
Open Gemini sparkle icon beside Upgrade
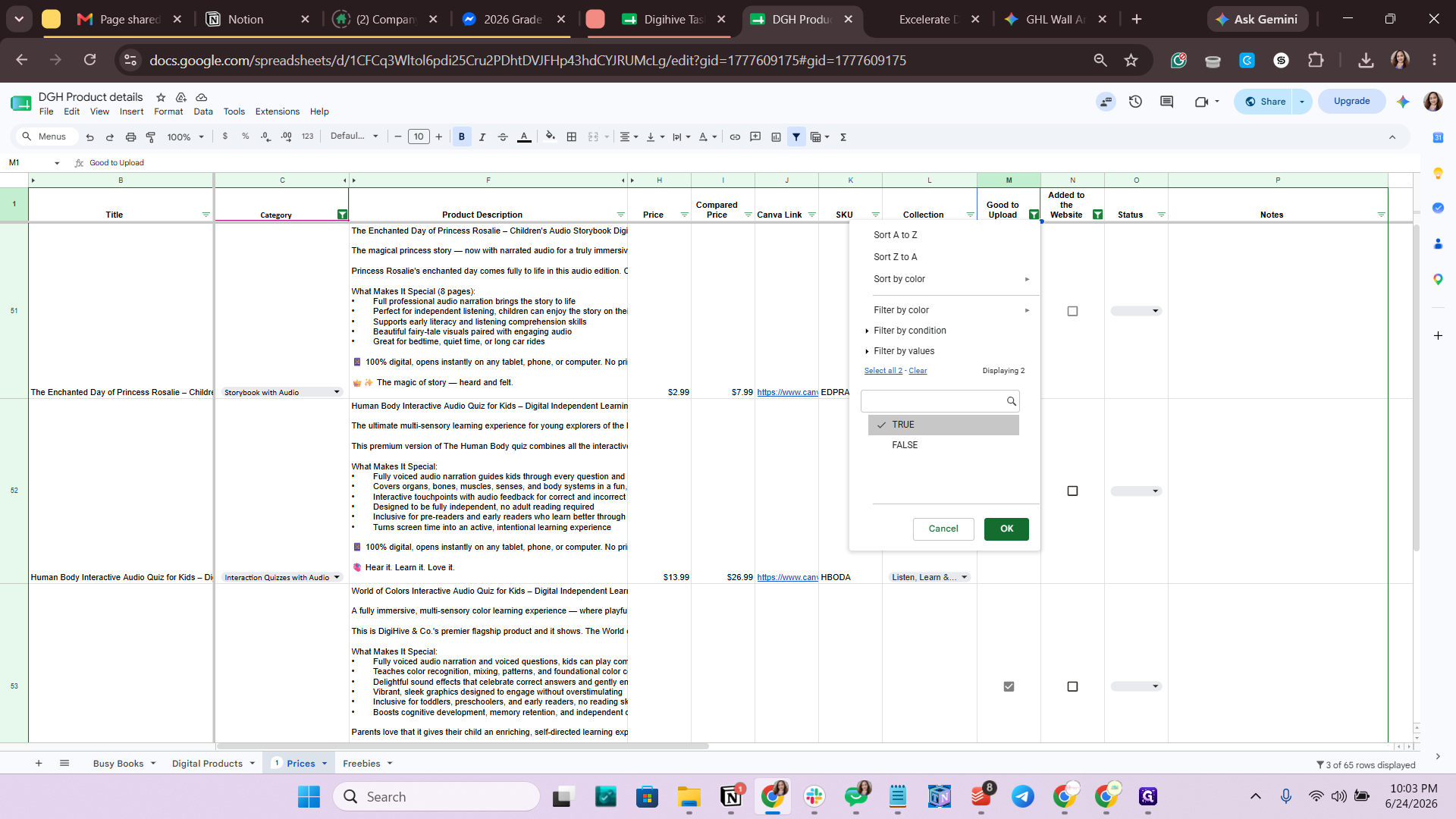pos(1403,102)
